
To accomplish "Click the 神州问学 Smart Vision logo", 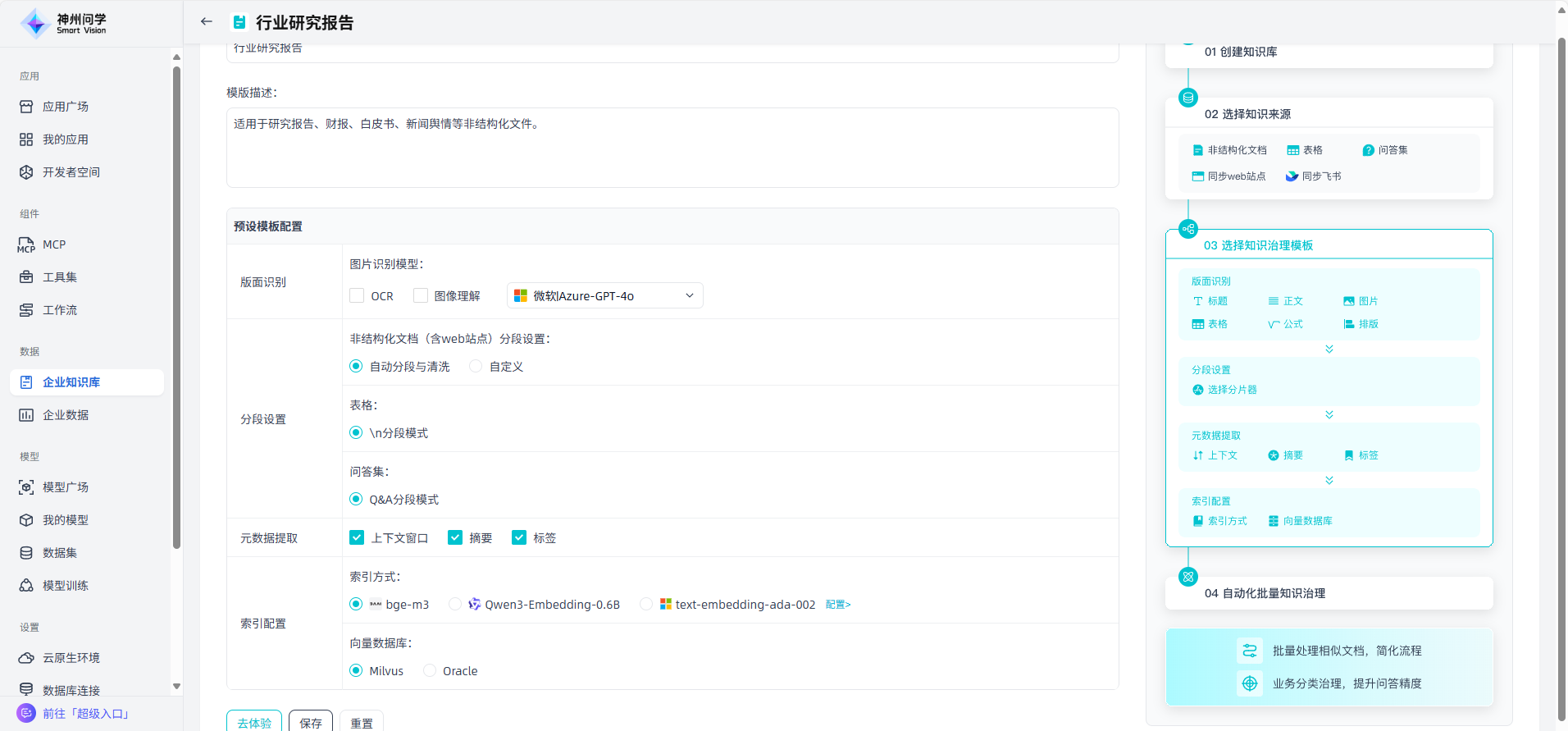I will coord(64,23).
